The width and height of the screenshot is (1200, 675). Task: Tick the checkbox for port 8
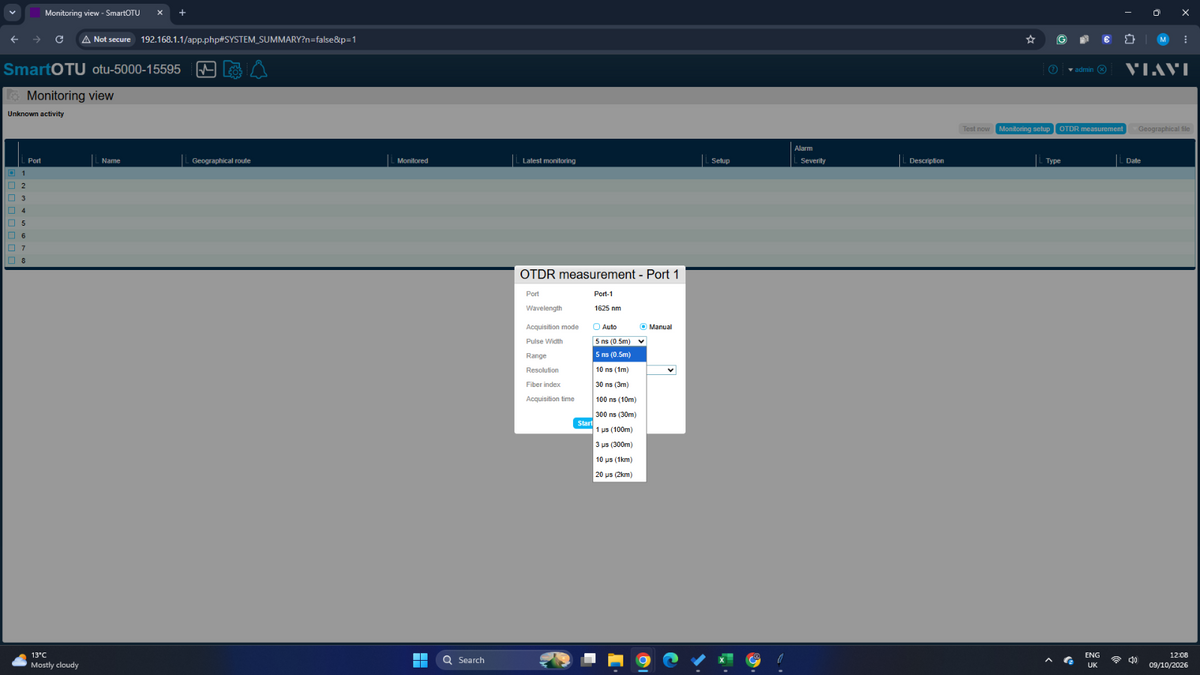tap(12, 261)
